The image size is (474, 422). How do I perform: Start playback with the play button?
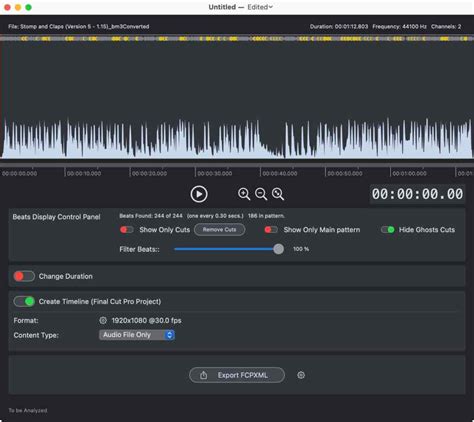(x=199, y=194)
